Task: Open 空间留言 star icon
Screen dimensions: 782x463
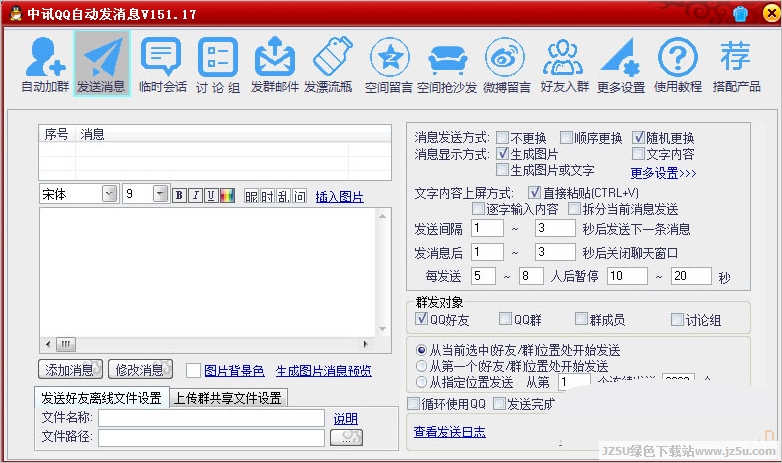Action: (389, 64)
